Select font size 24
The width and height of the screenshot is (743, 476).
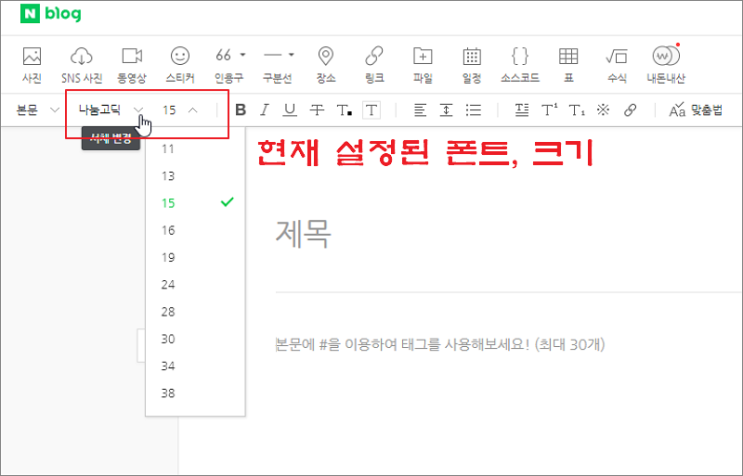[x=195, y=284]
